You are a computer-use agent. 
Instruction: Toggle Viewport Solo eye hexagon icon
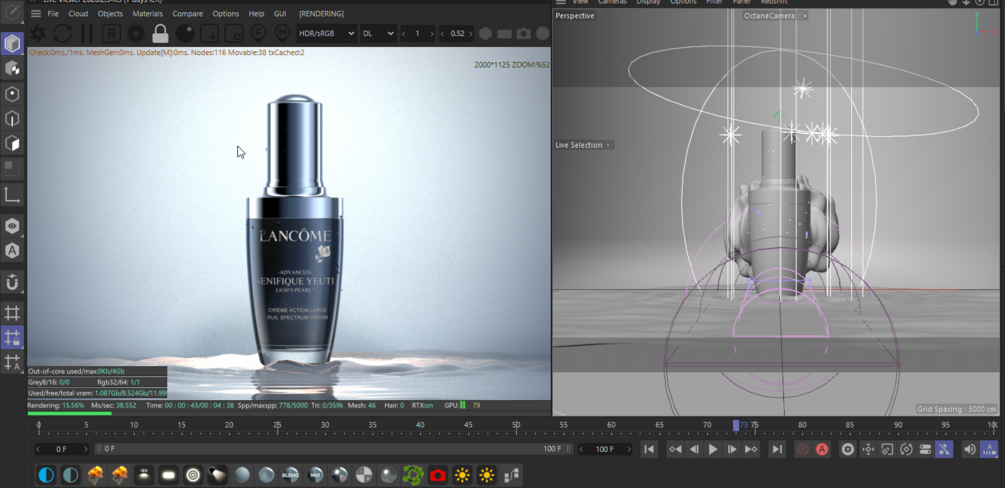click(12, 226)
